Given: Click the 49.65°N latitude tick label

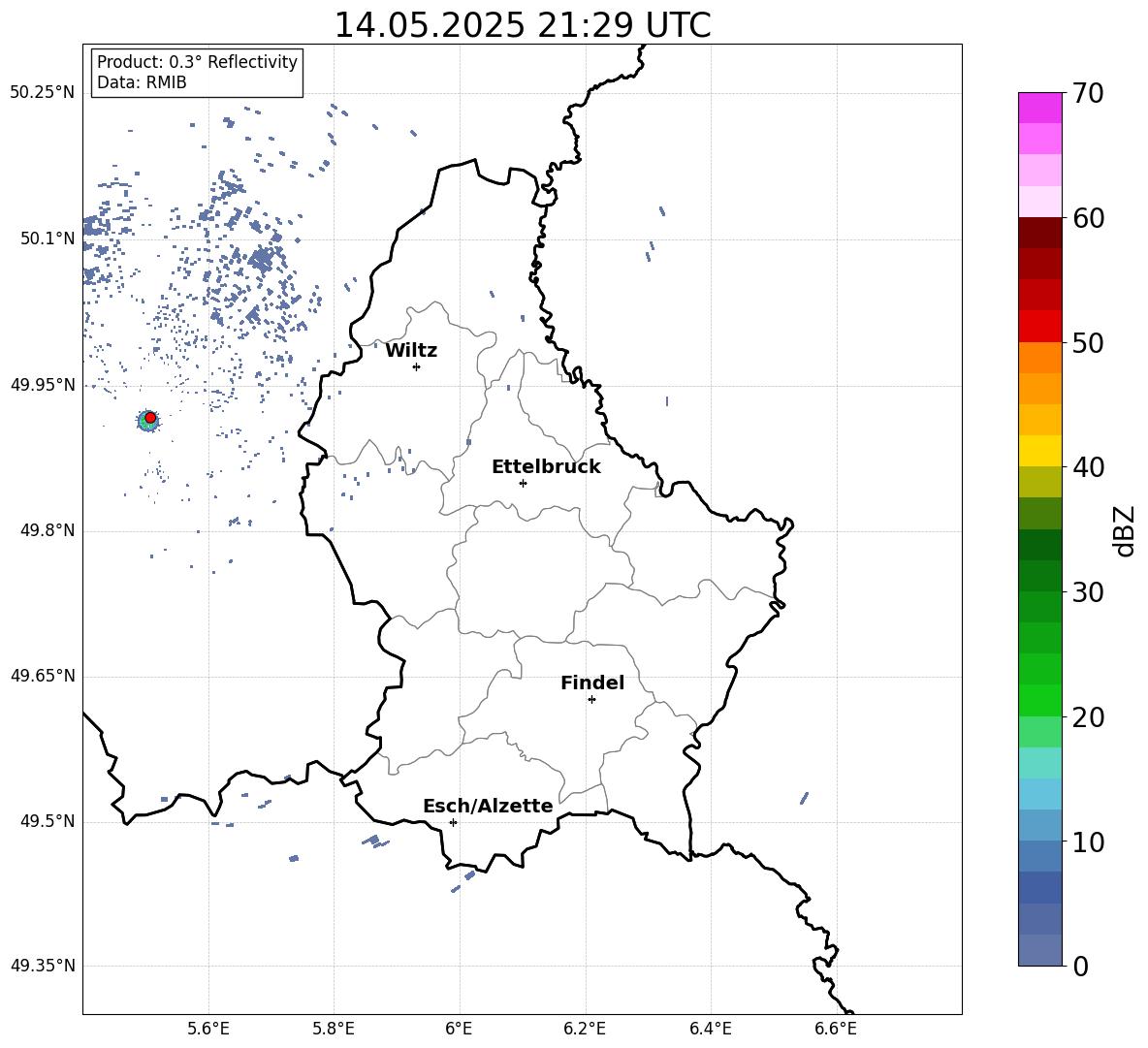Looking at the screenshot, I should pyautogui.click(x=43, y=676).
